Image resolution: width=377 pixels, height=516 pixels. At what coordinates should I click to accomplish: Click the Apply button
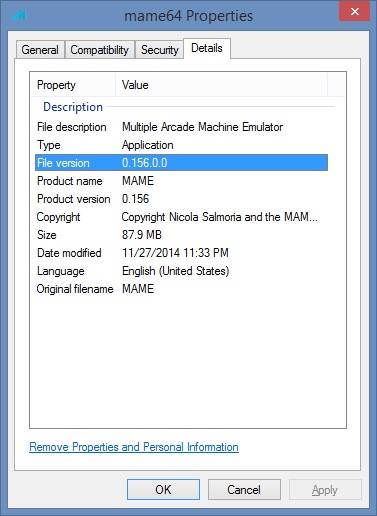tap(325, 490)
